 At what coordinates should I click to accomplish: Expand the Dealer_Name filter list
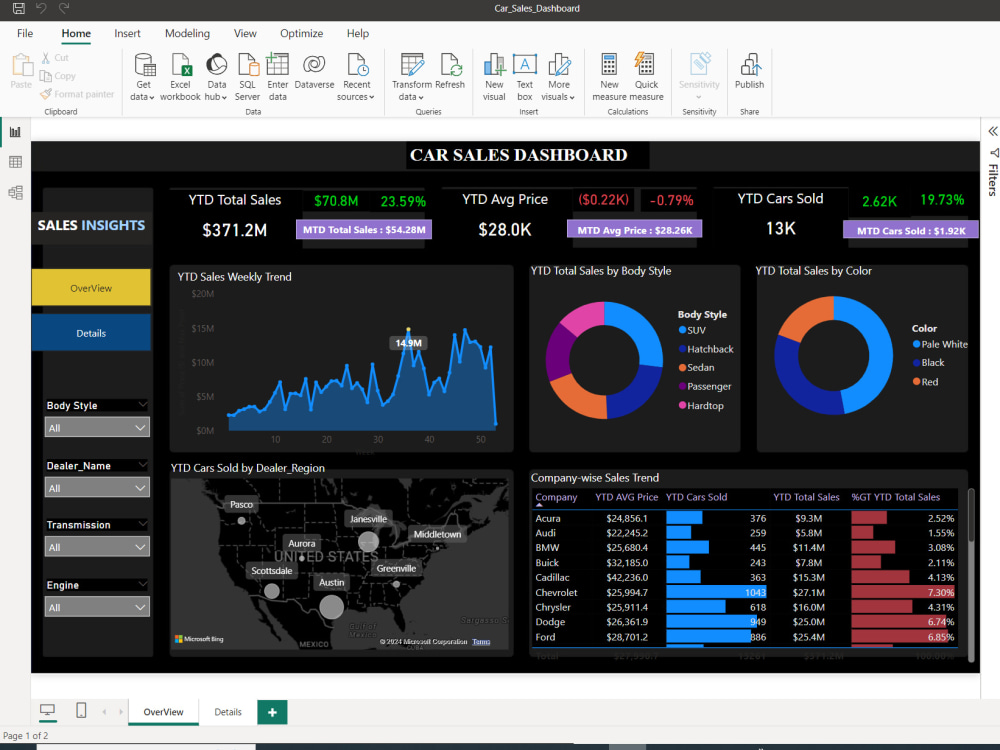click(140, 487)
